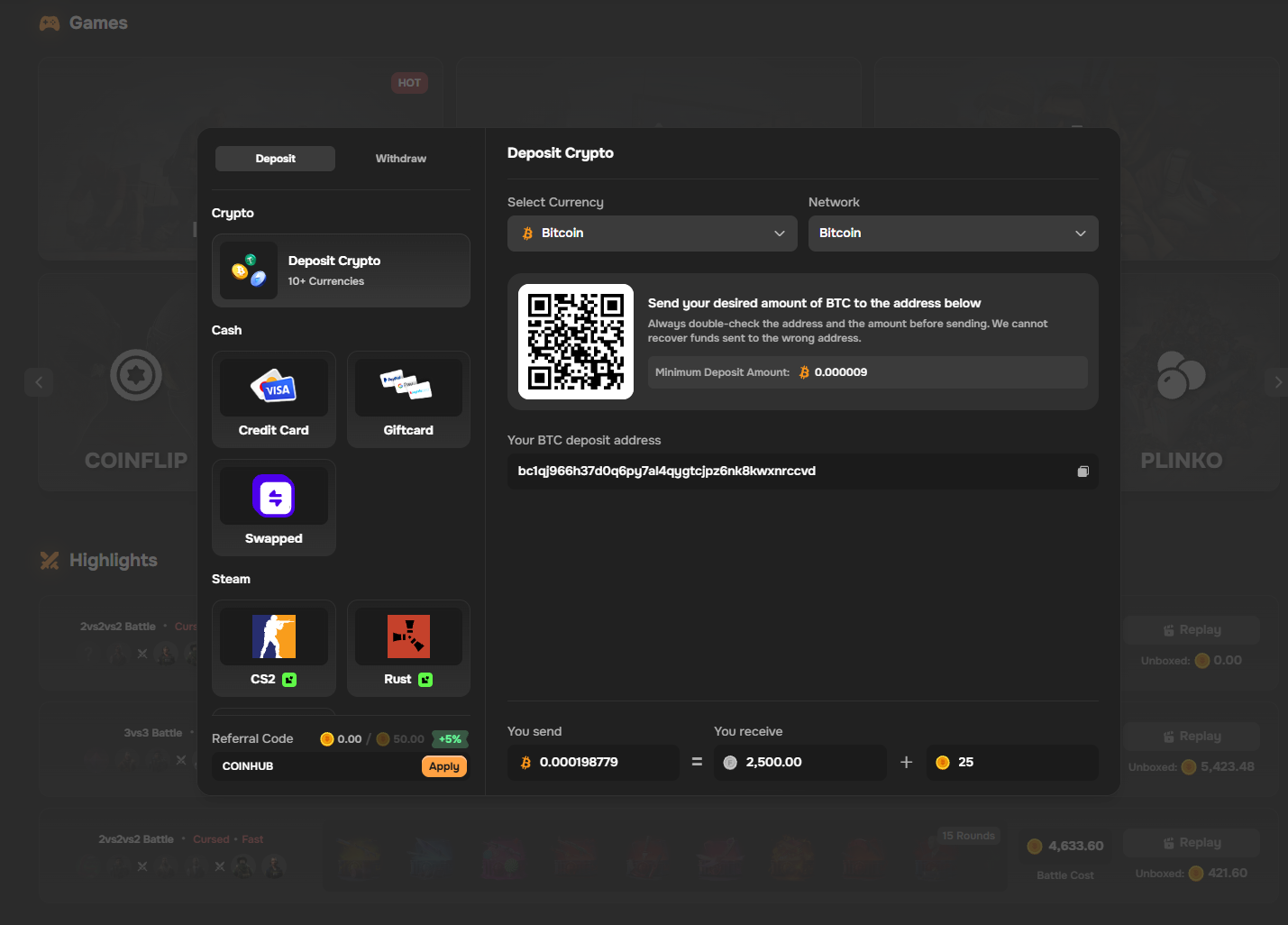Click the Cursed tag on bottom 2vs2vs2 battle

(x=211, y=839)
